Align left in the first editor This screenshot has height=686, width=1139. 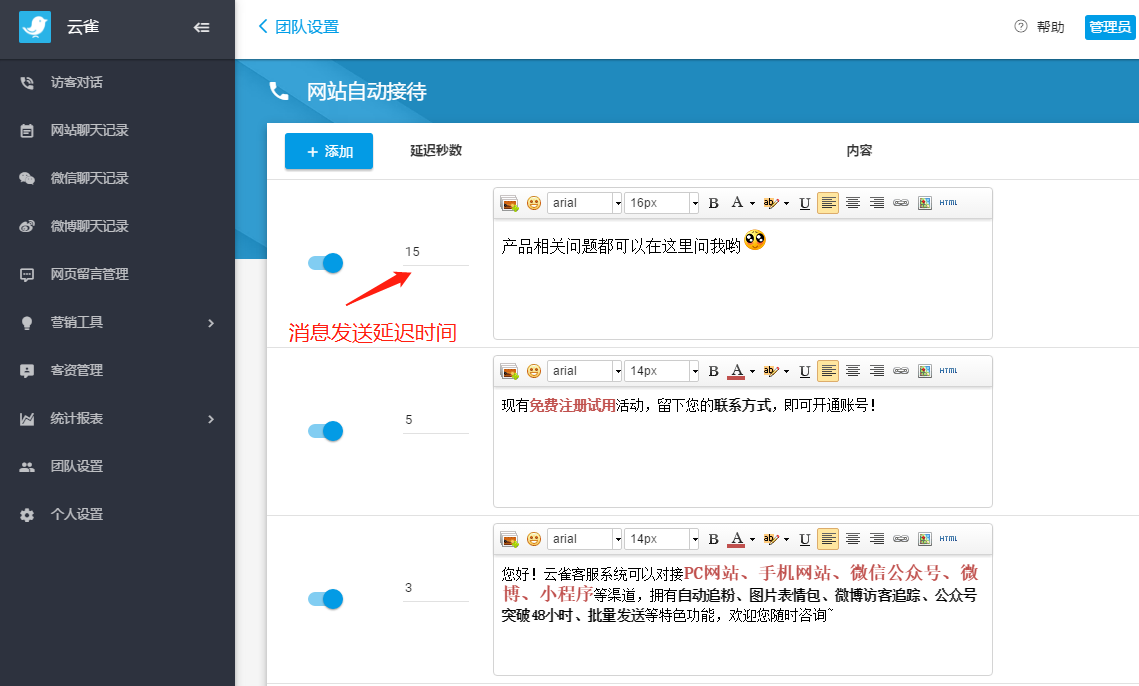point(828,203)
